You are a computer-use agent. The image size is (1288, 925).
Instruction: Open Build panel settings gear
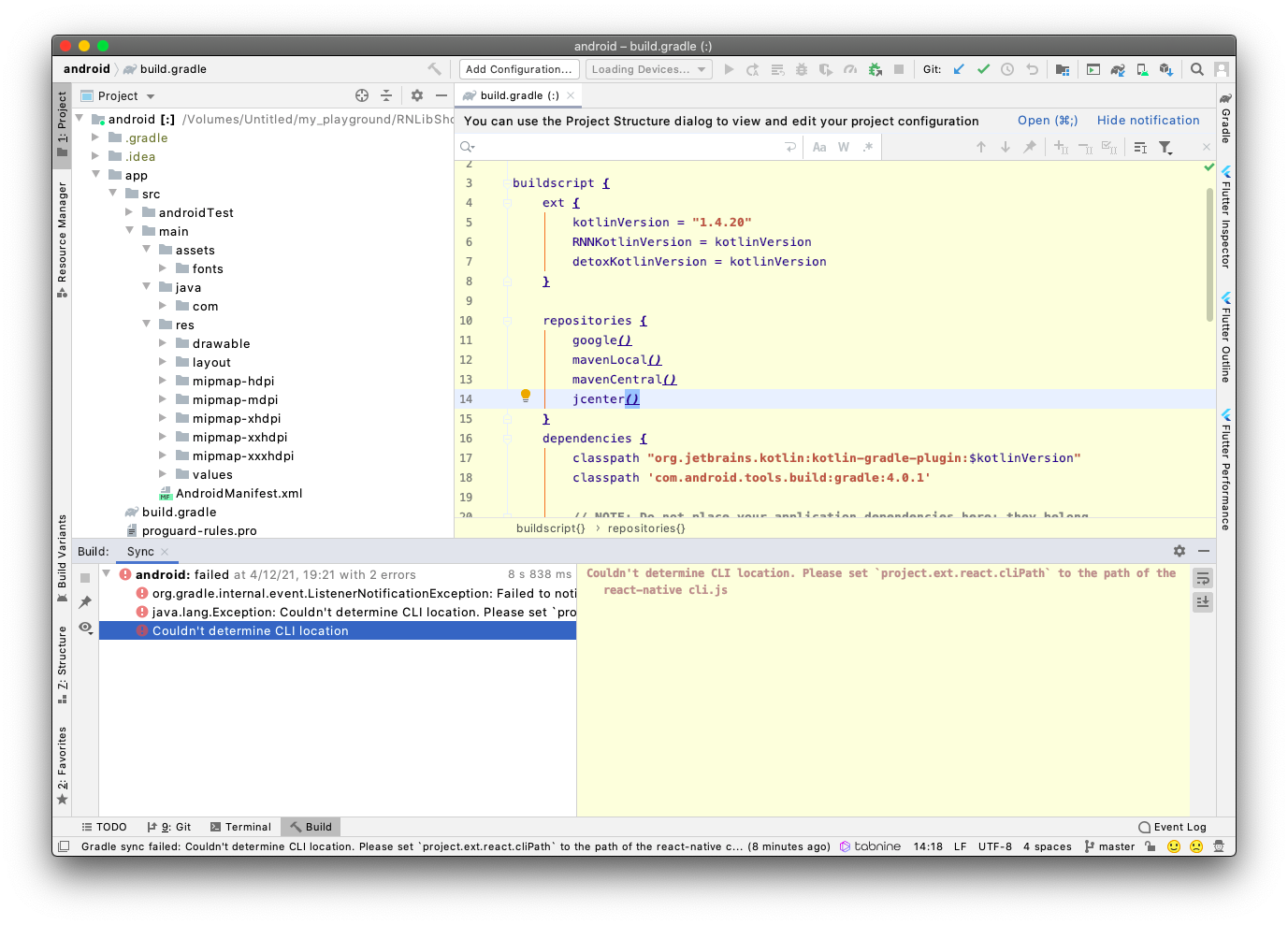(x=1179, y=551)
